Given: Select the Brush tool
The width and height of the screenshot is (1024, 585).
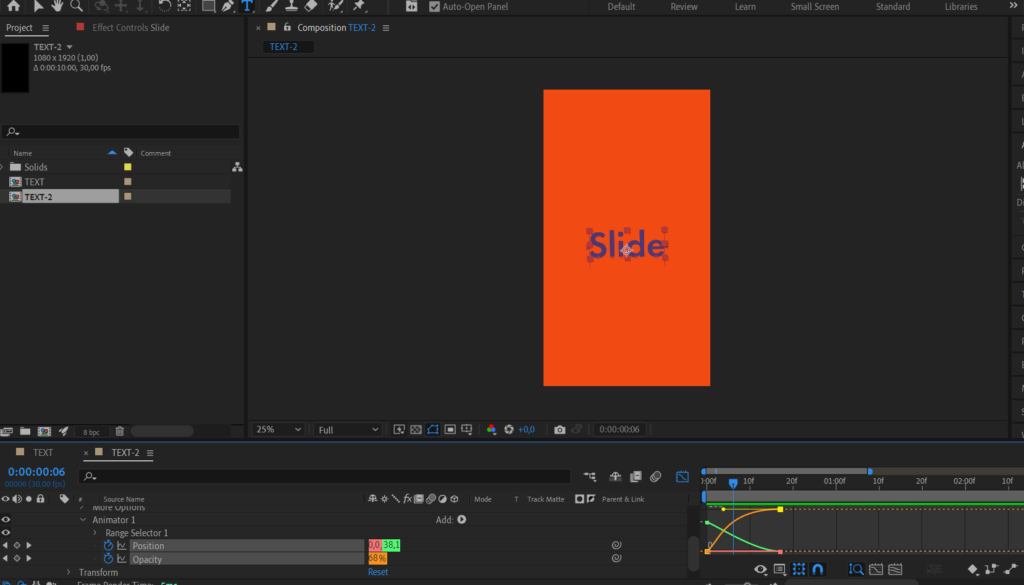Looking at the screenshot, I should pyautogui.click(x=272, y=6).
